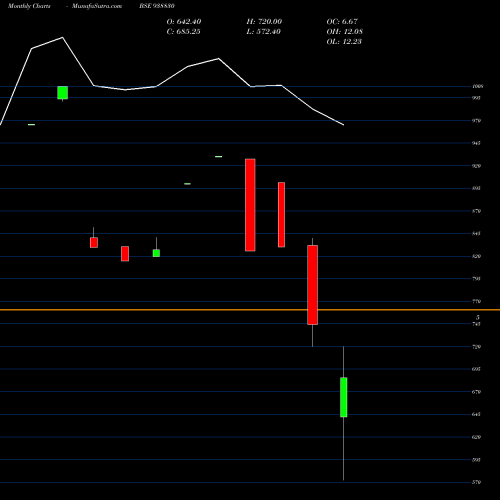Click the 995 price axis label

(477, 98)
